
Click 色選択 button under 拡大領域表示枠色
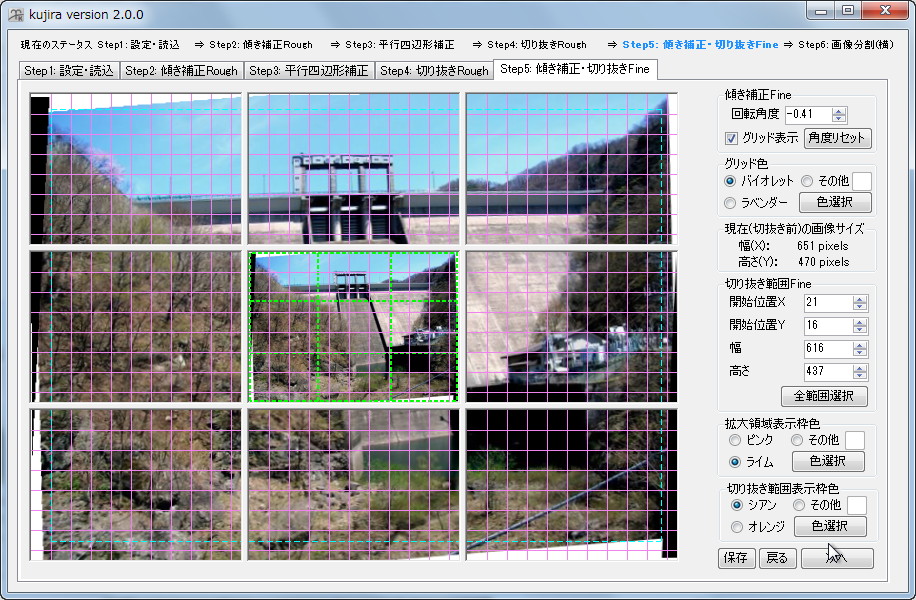tap(828, 462)
